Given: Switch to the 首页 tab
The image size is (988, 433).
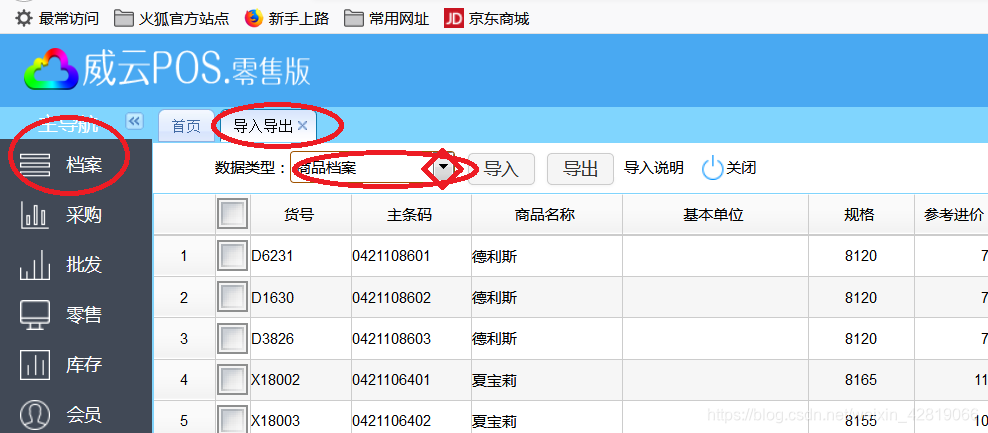Looking at the screenshot, I should point(186,126).
